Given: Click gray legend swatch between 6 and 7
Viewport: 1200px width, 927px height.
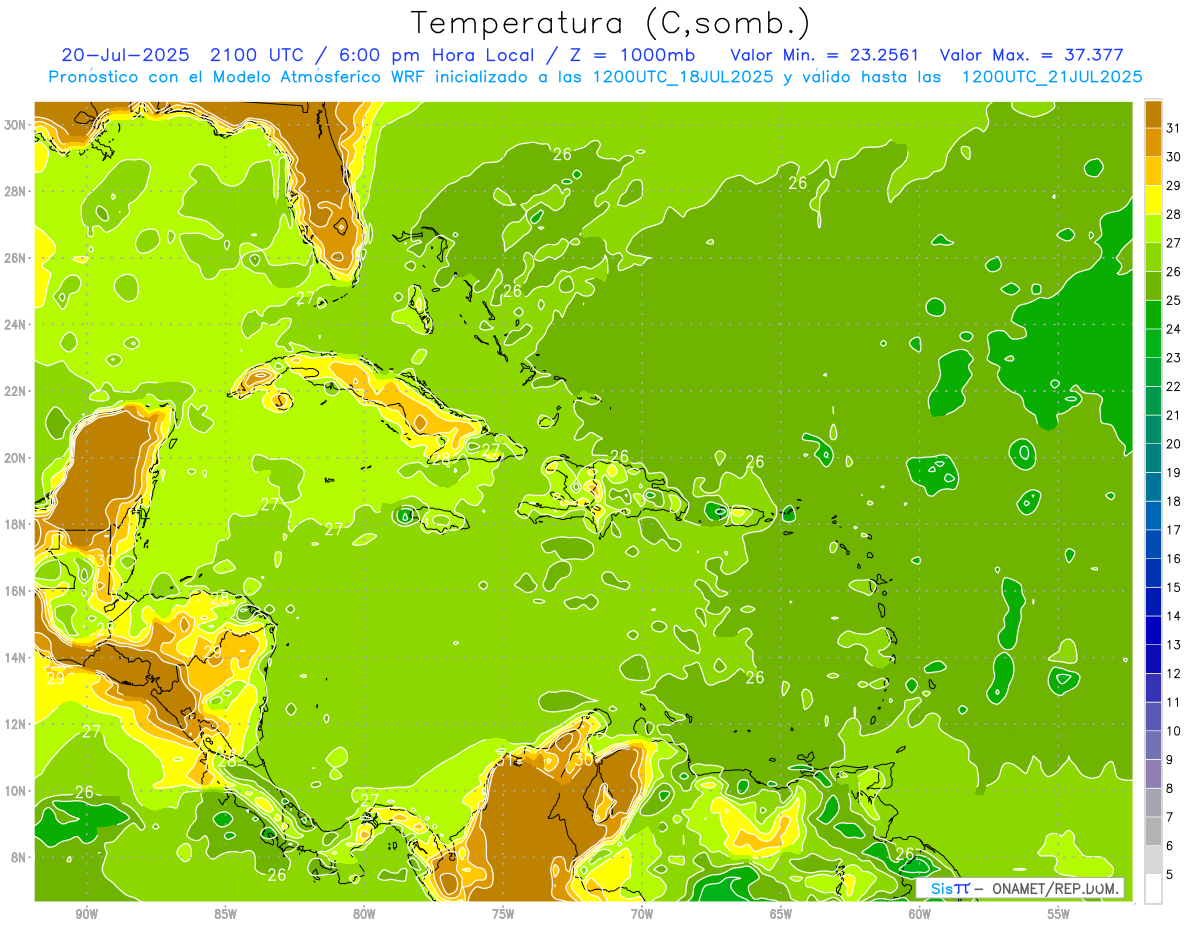Looking at the screenshot, I should (1153, 830).
